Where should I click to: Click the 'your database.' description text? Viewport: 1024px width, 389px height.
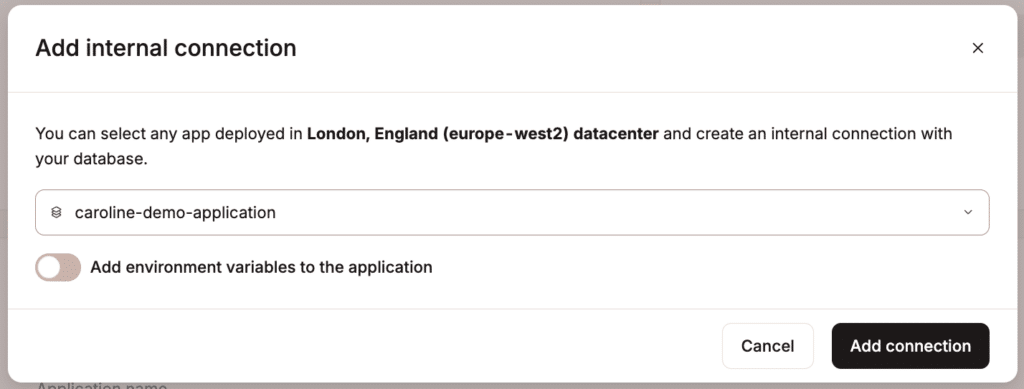(91, 159)
